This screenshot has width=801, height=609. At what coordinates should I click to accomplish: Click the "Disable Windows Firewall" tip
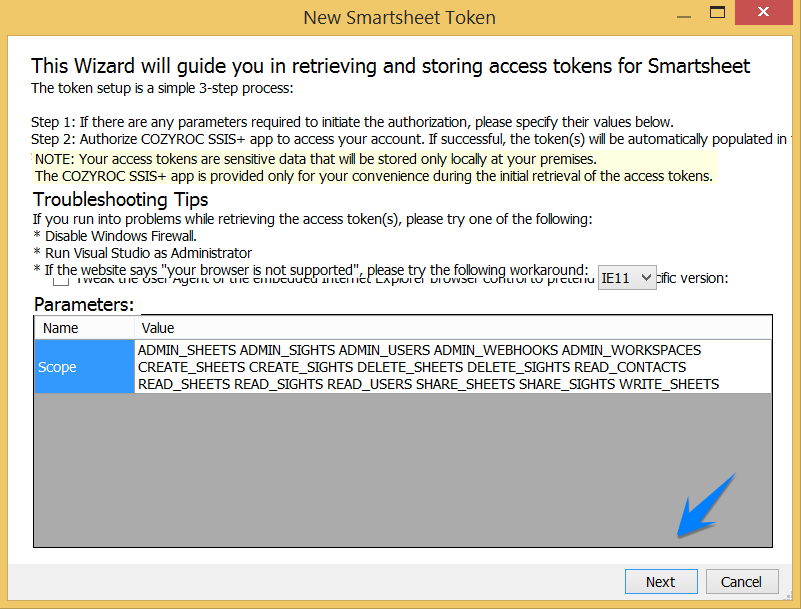[115, 236]
